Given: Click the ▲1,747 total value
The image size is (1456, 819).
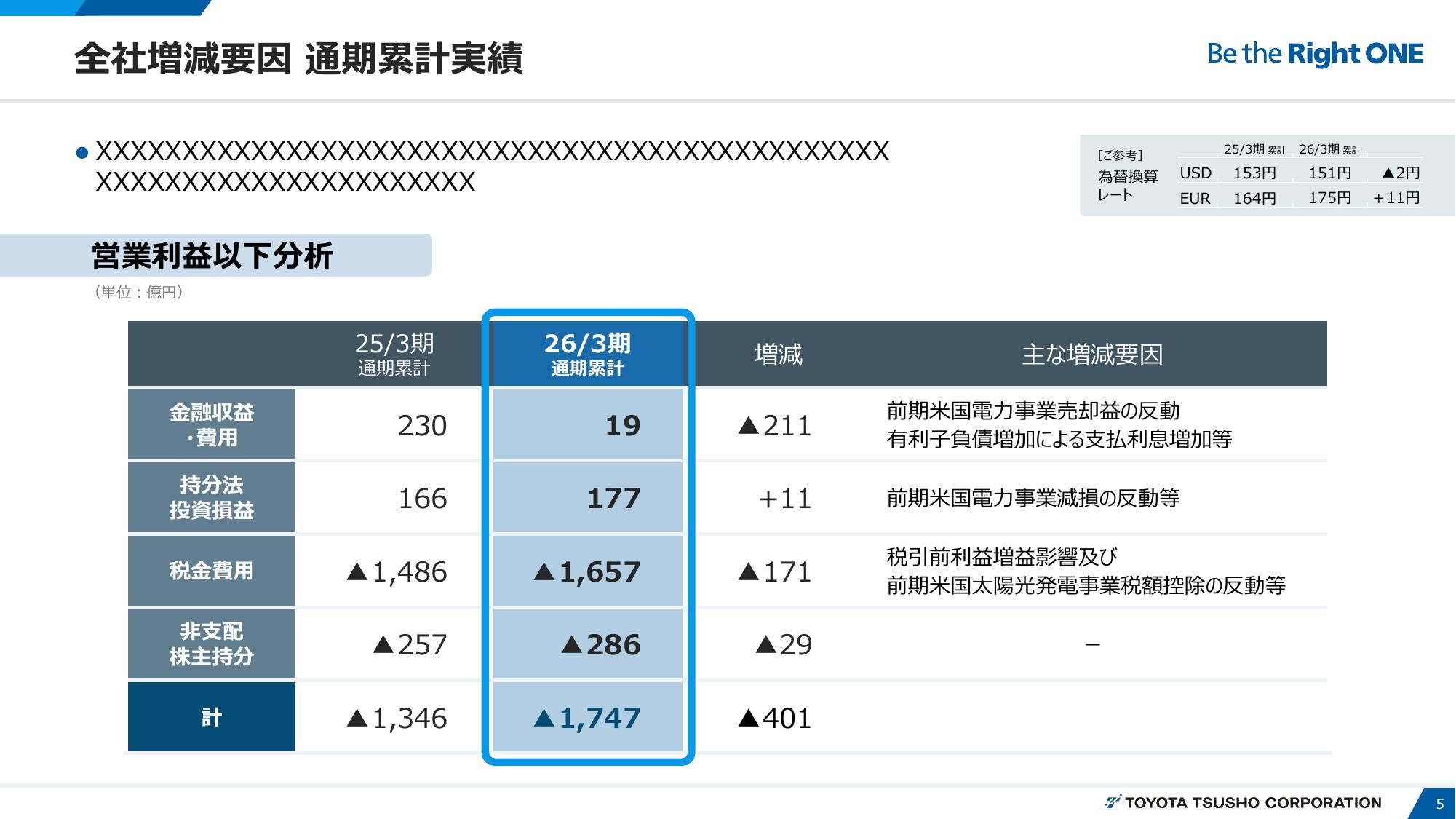Looking at the screenshot, I should pyautogui.click(x=587, y=719).
